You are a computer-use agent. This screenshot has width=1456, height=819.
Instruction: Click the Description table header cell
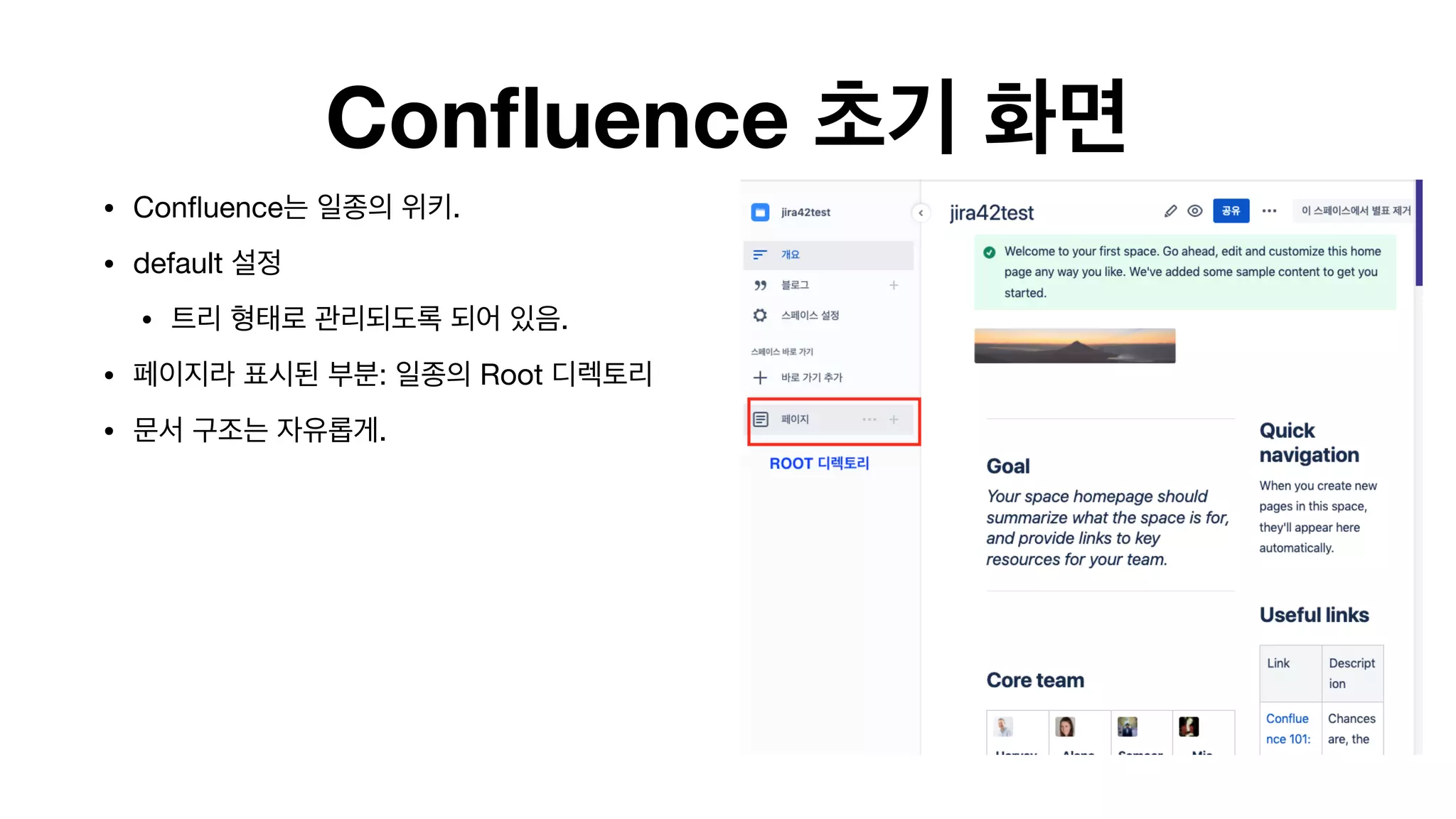[x=1352, y=673]
